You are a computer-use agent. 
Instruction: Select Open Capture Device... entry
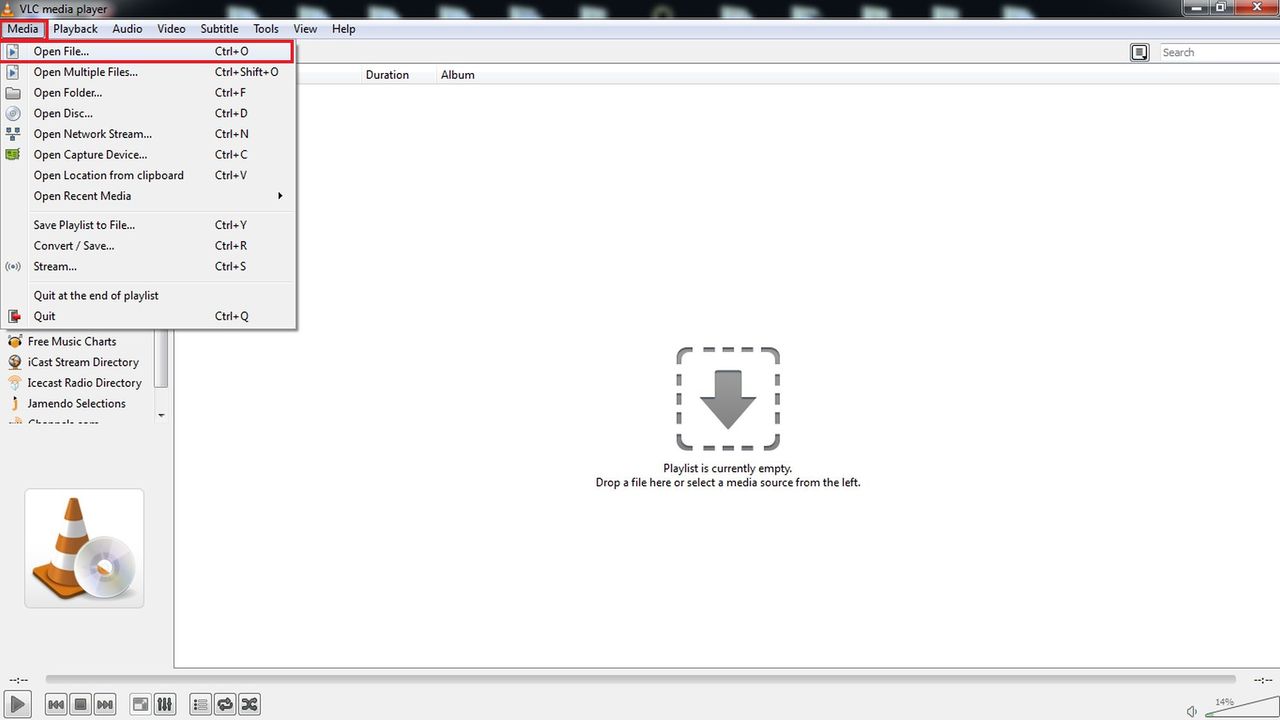coord(148,155)
